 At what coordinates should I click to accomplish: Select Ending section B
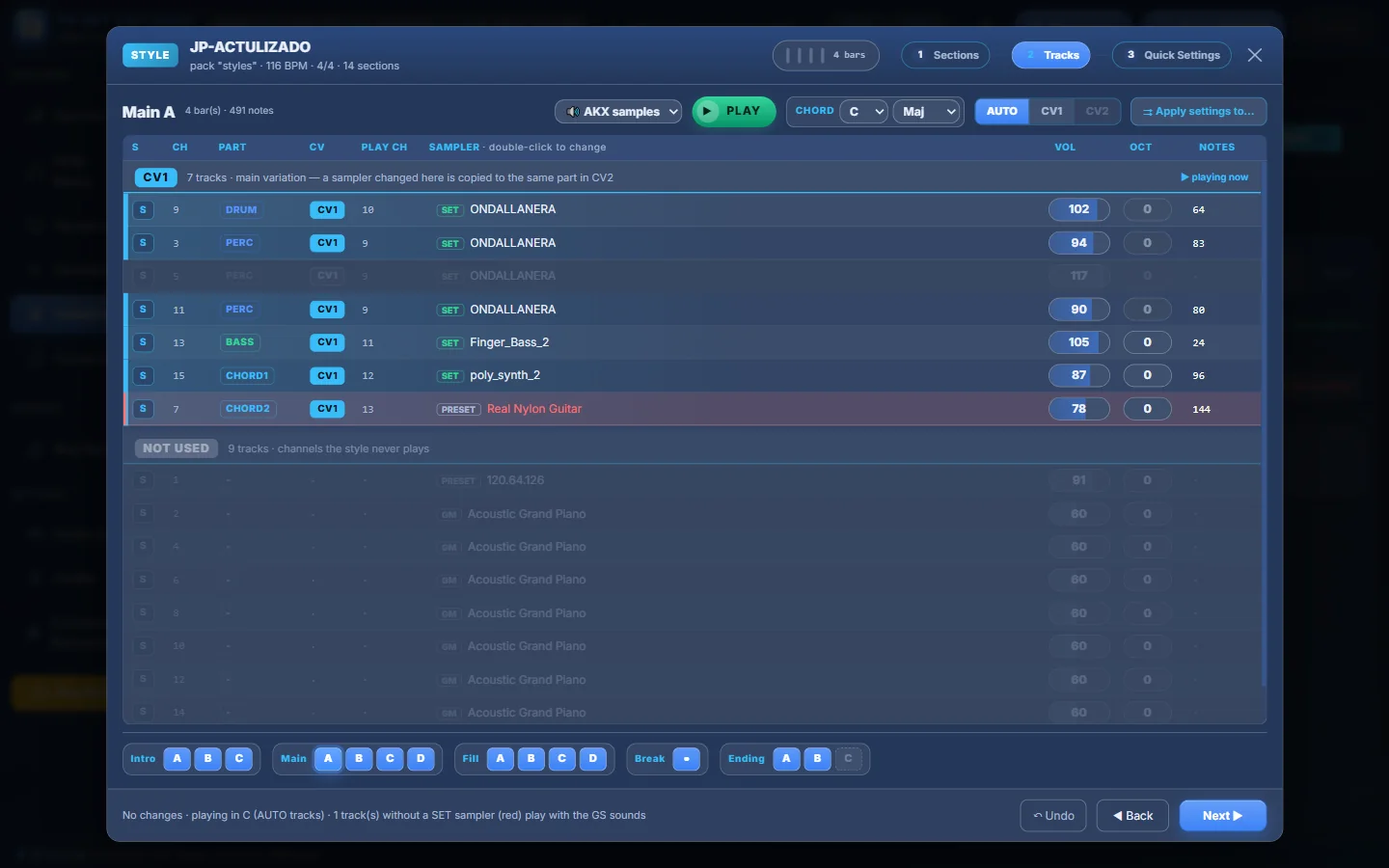pyautogui.click(x=817, y=759)
